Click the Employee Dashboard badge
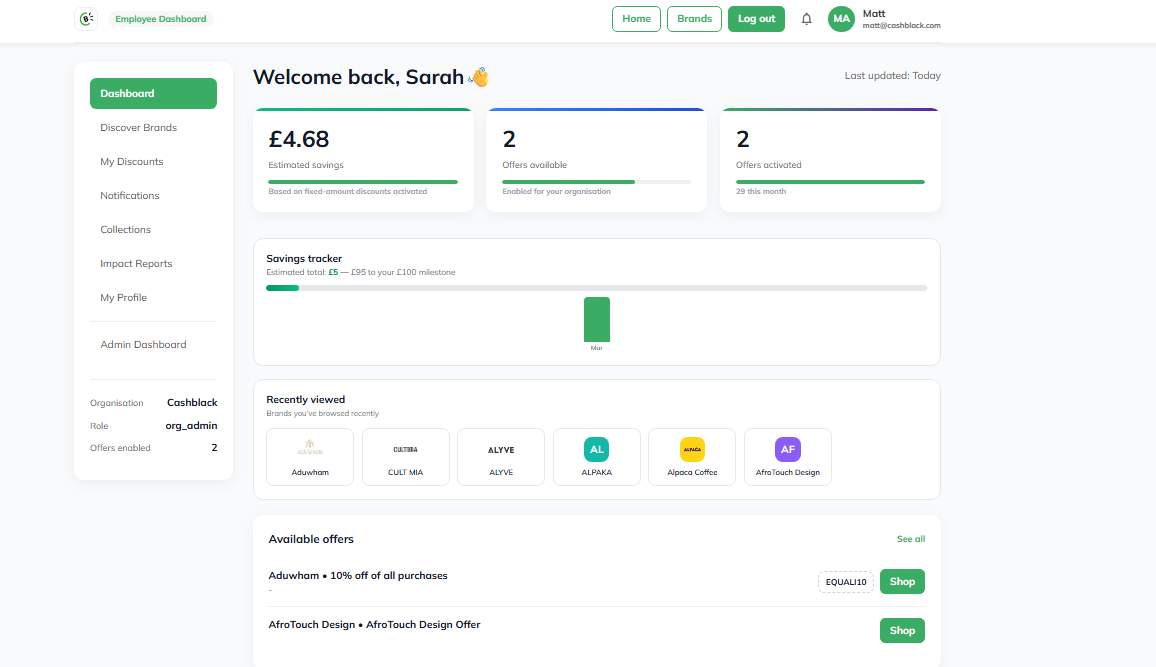Viewport: 1156px width, 667px height. pos(161,18)
